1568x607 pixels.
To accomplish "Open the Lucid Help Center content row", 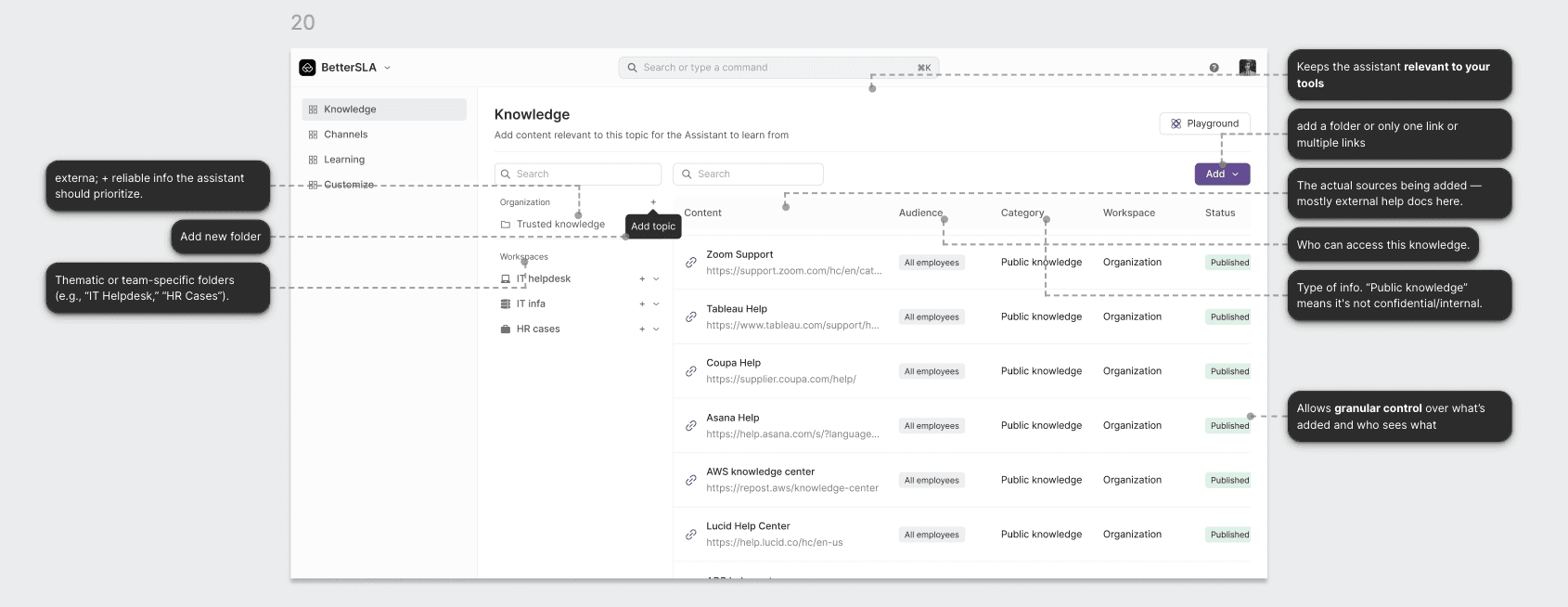I will coord(962,535).
